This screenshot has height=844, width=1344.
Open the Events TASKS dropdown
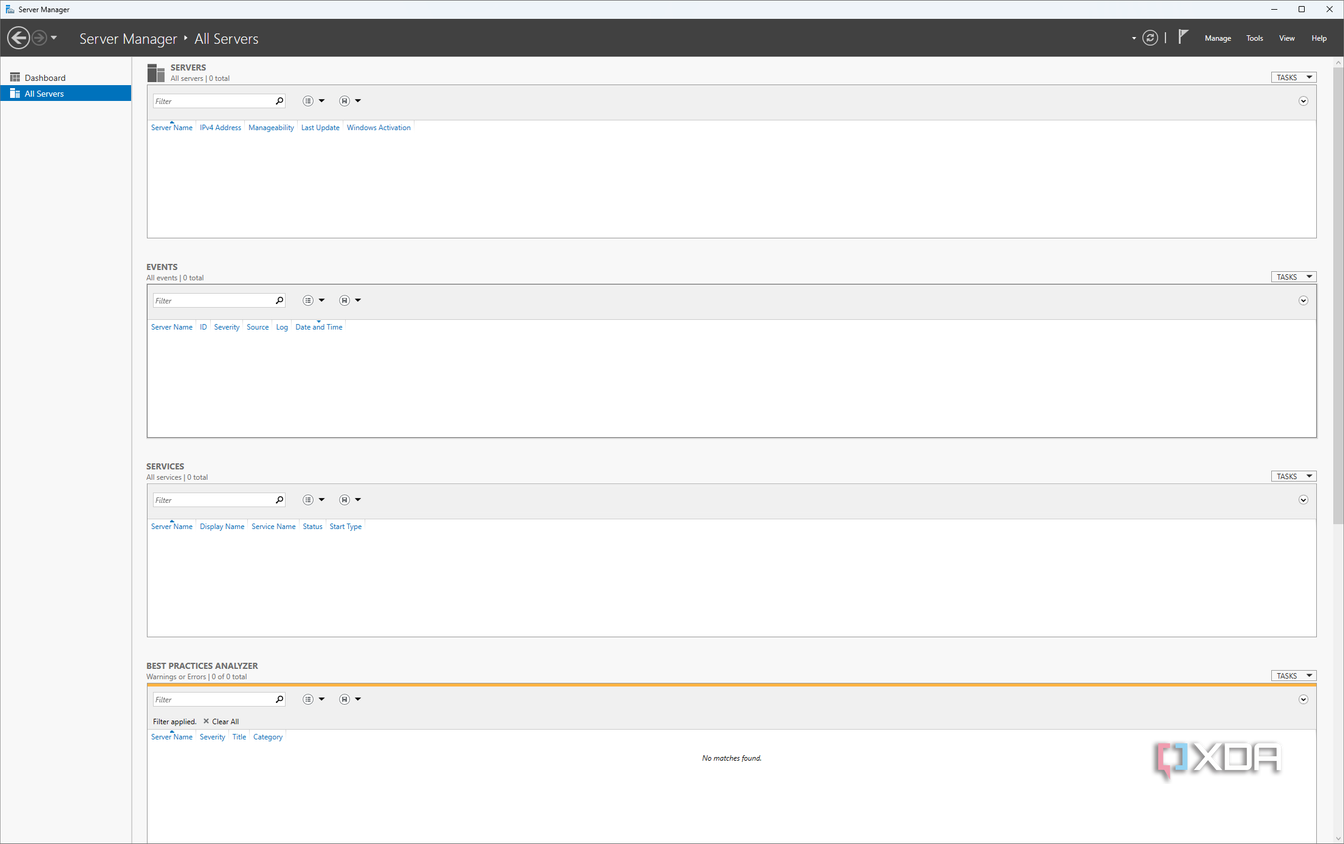click(x=1293, y=277)
